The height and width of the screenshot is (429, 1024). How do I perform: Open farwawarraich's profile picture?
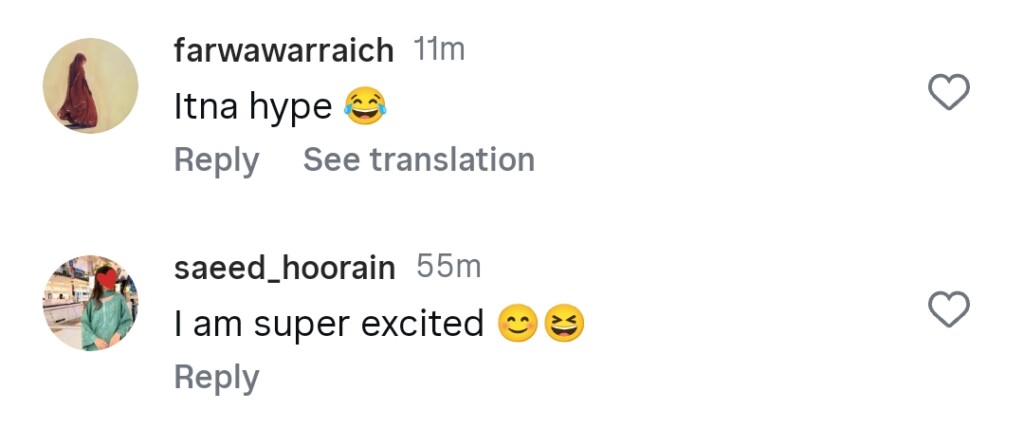[90, 86]
